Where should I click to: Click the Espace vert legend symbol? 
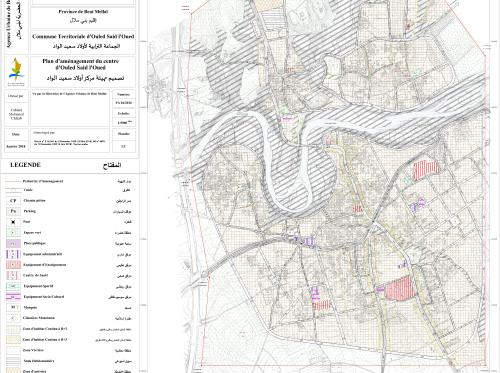(13, 233)
